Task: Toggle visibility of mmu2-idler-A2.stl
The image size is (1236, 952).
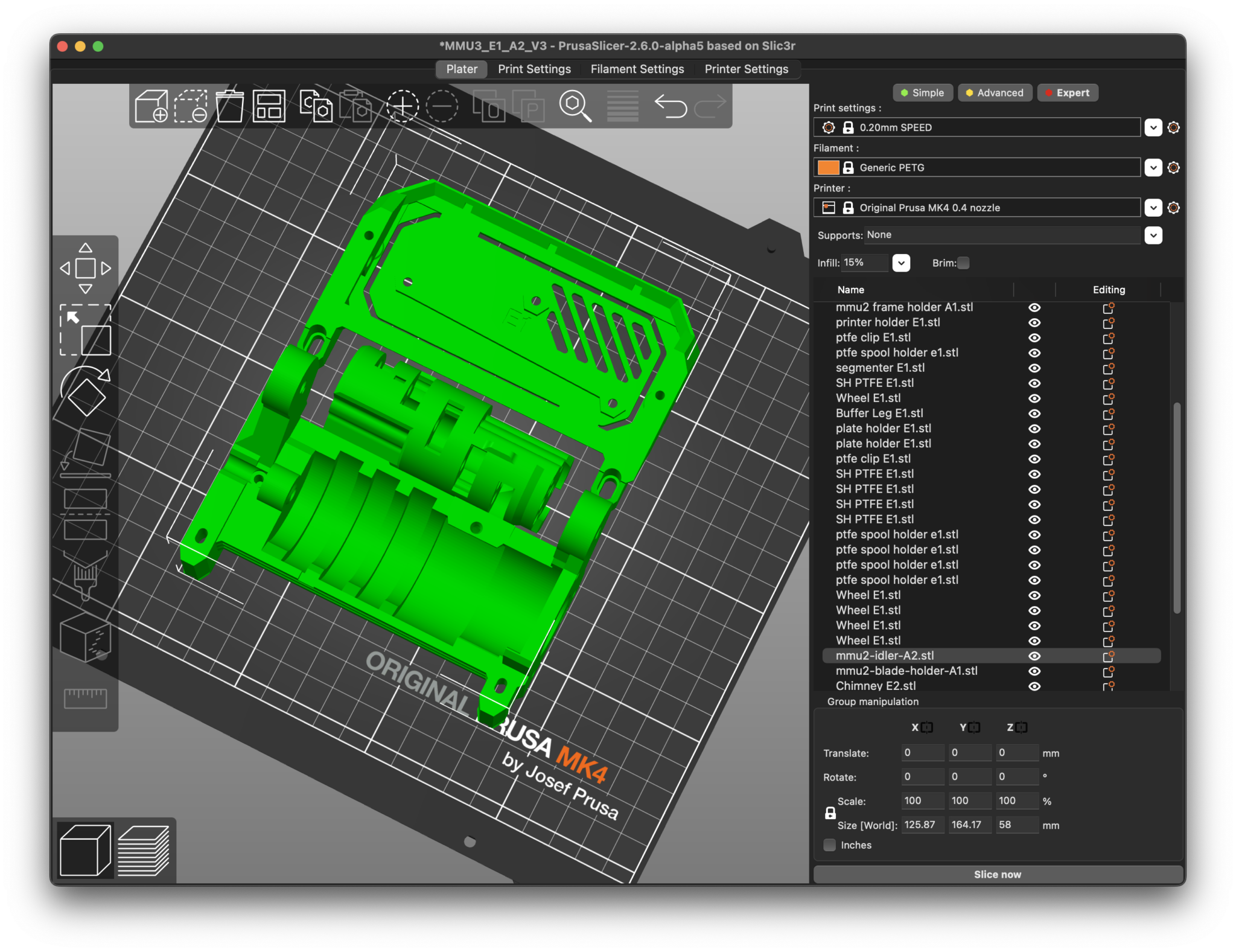Action: click(x=1034, y=656)
